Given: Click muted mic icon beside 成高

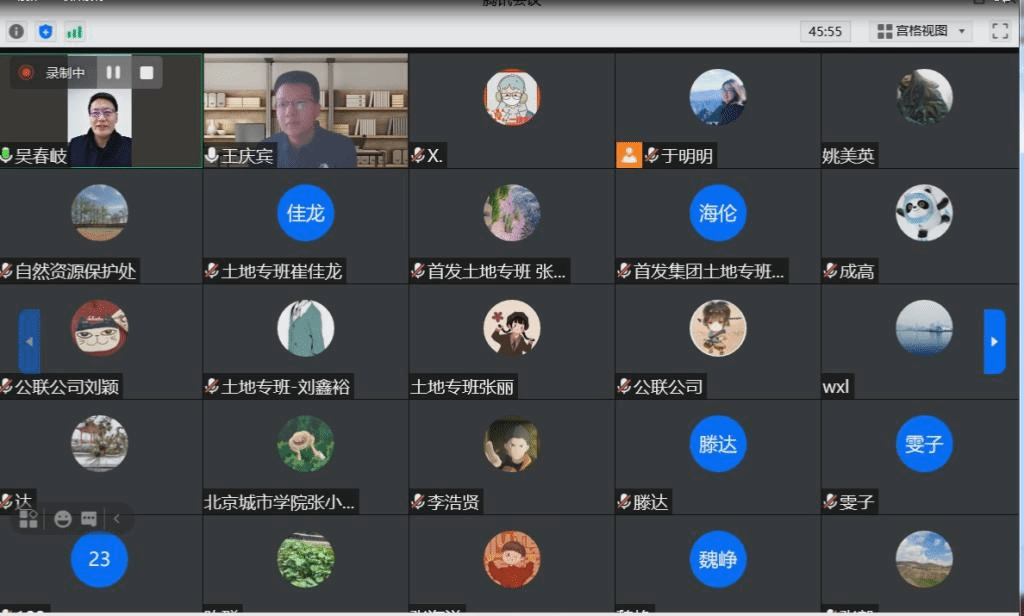Looking at the screenshot, I should 830,270.
